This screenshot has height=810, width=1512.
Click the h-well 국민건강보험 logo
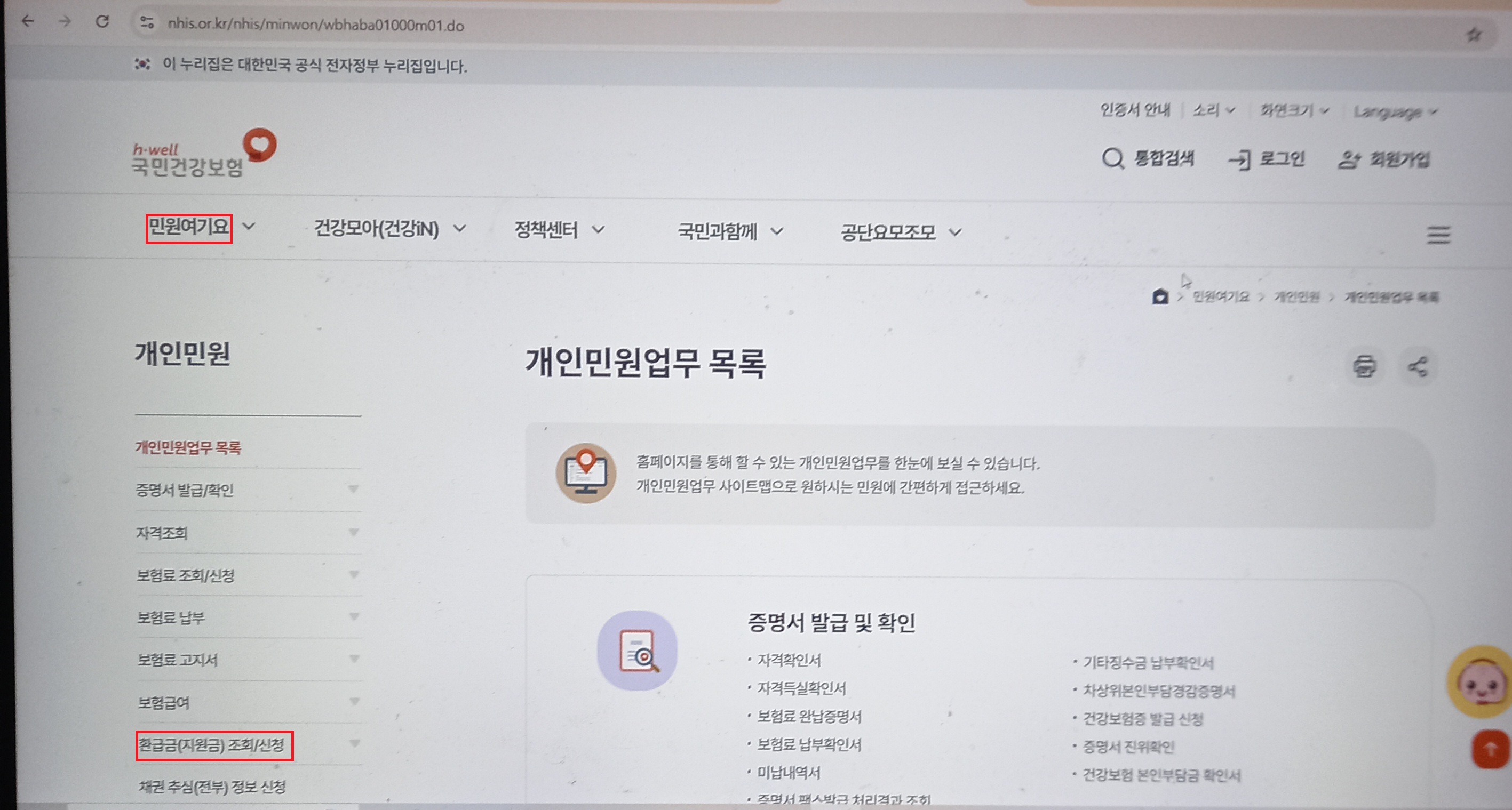tap(203, 153)
